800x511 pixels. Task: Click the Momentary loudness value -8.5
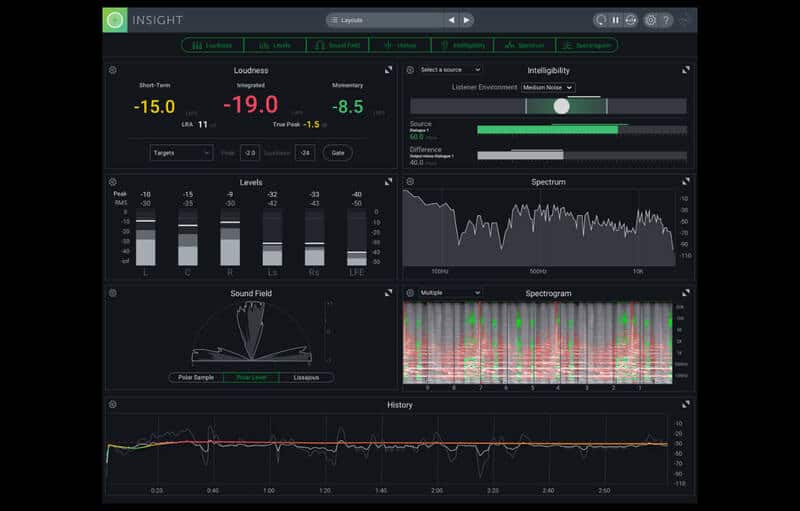pos(348,107)
